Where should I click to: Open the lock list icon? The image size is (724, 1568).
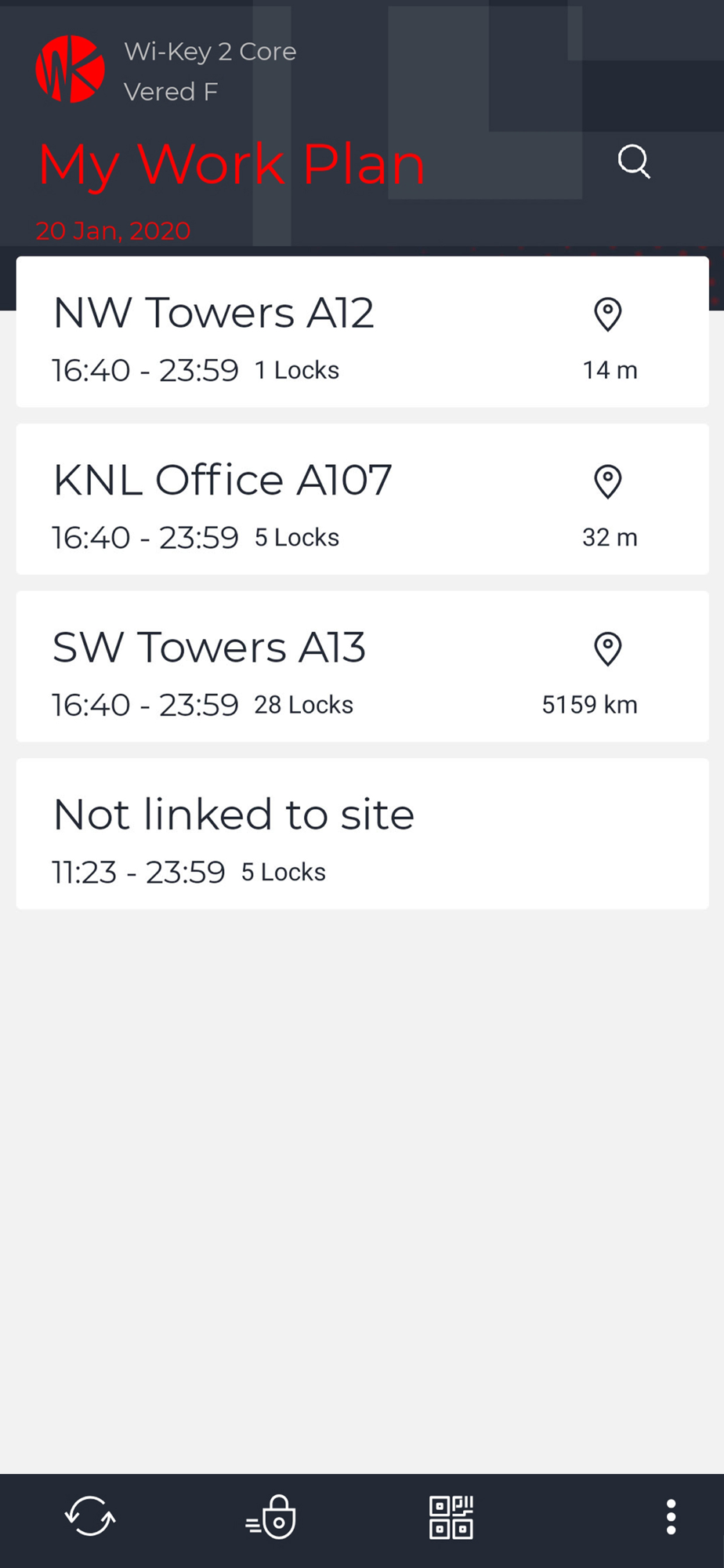click(270, 1517)
